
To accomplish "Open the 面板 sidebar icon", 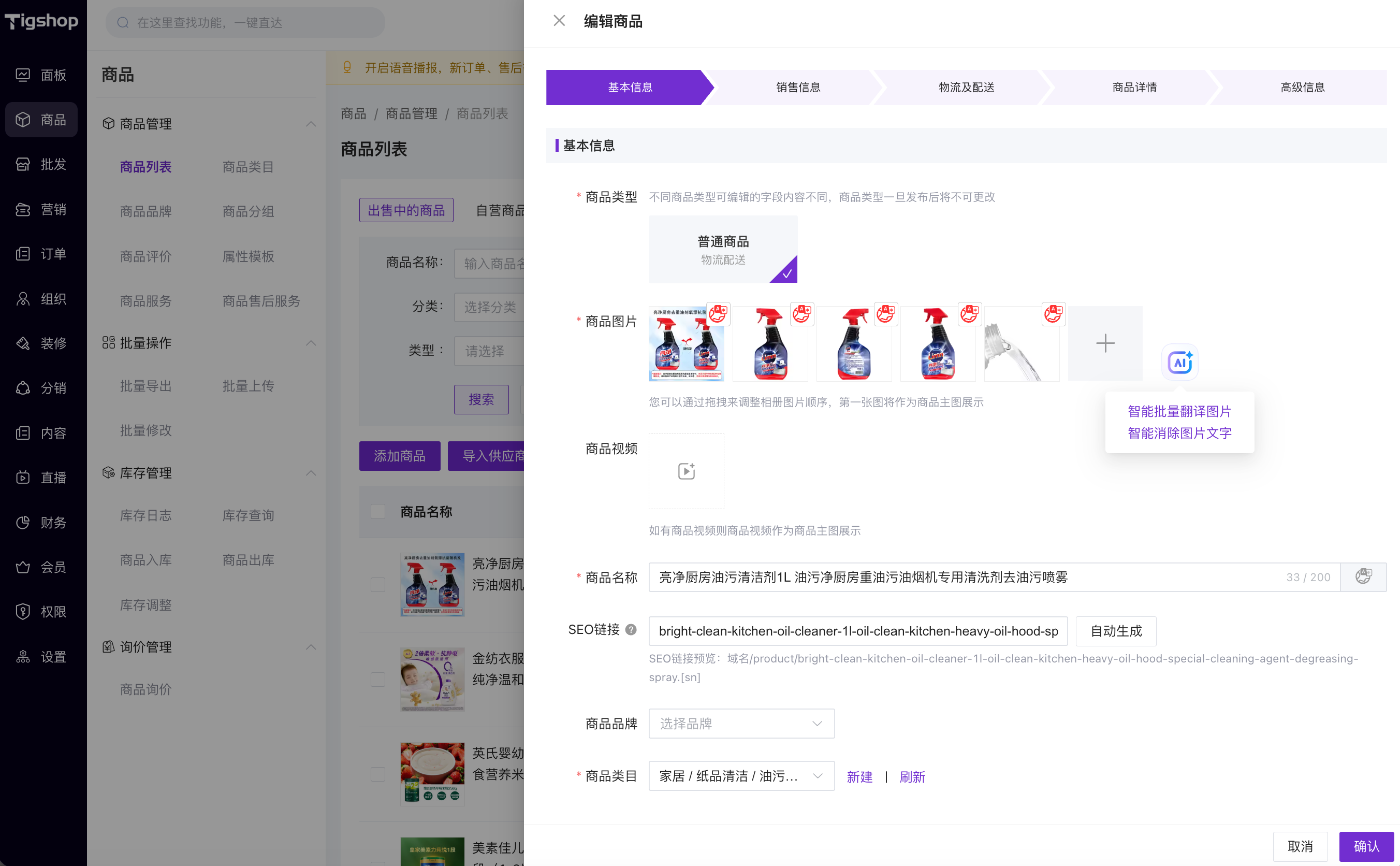I will (x=23, y=75).
